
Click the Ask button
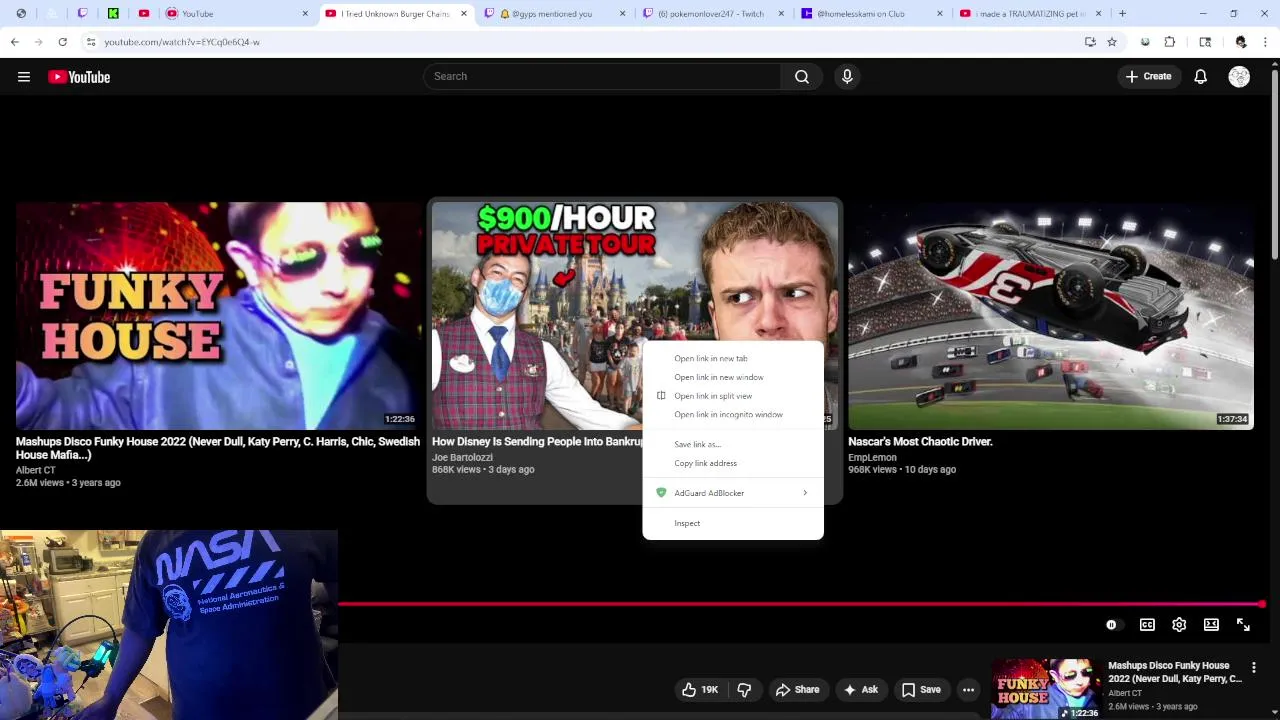(860, 690)
